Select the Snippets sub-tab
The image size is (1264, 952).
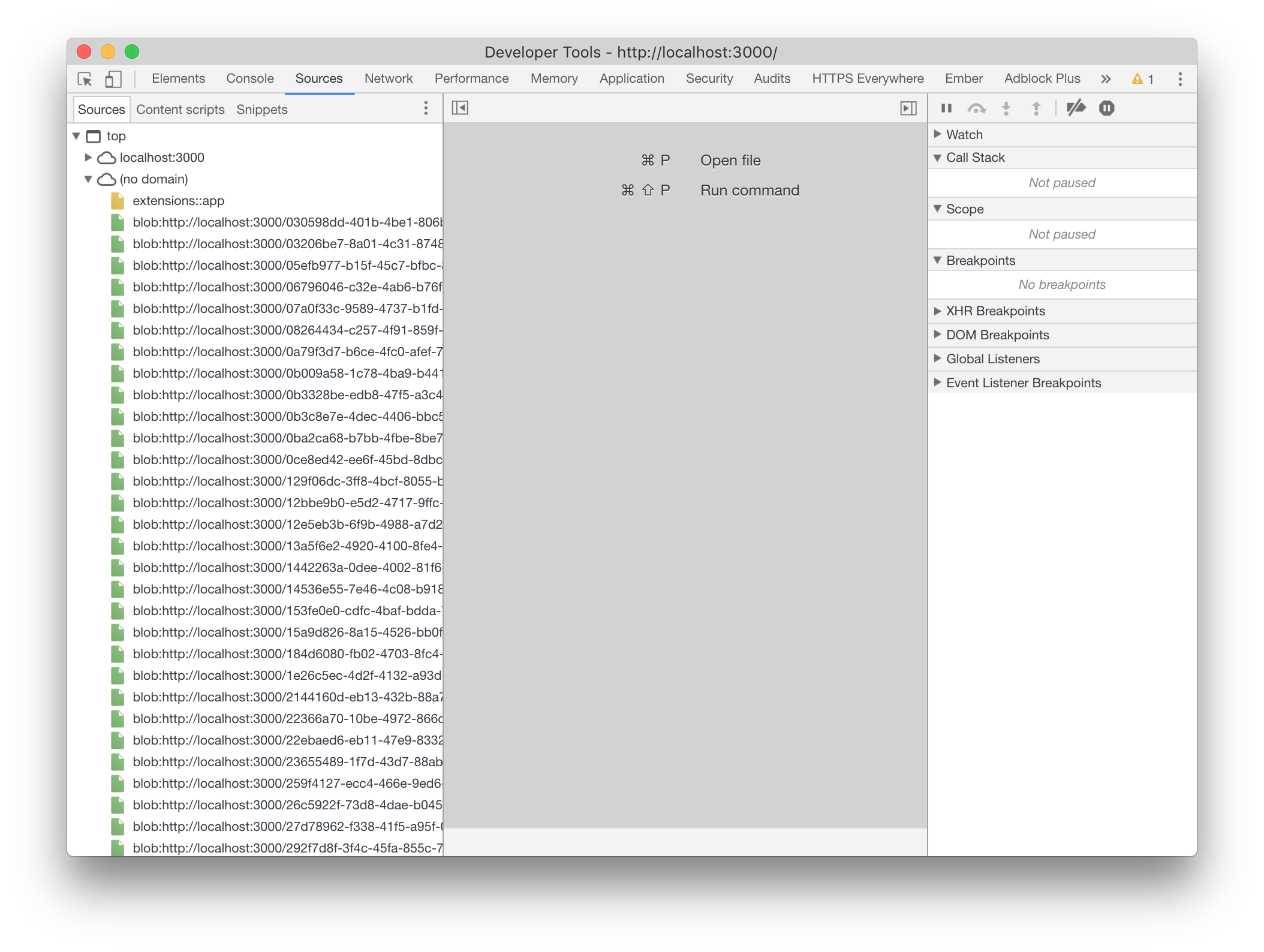(x=262, y=109)
